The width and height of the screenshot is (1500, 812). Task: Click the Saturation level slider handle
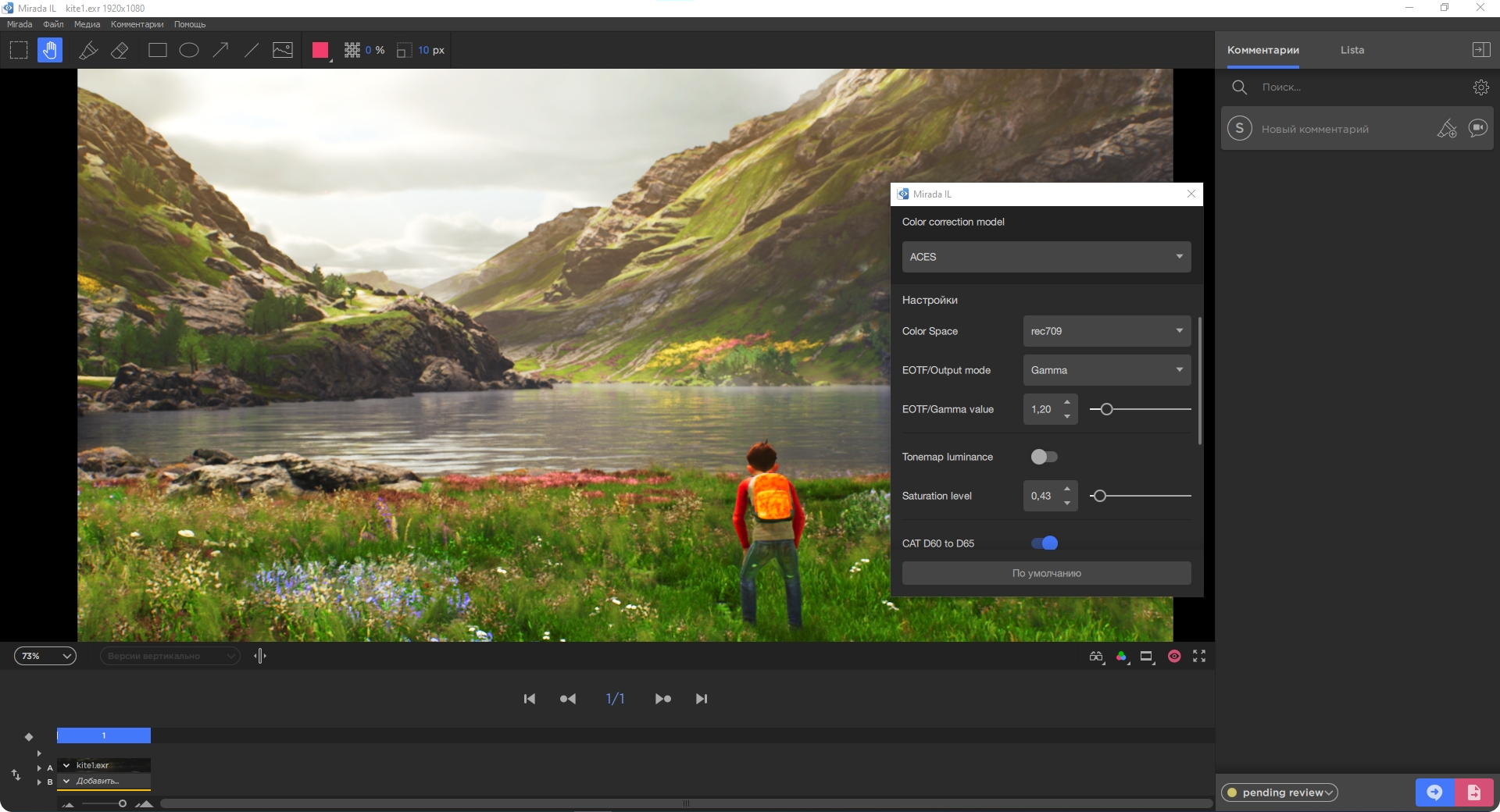tap(1099, 496)
